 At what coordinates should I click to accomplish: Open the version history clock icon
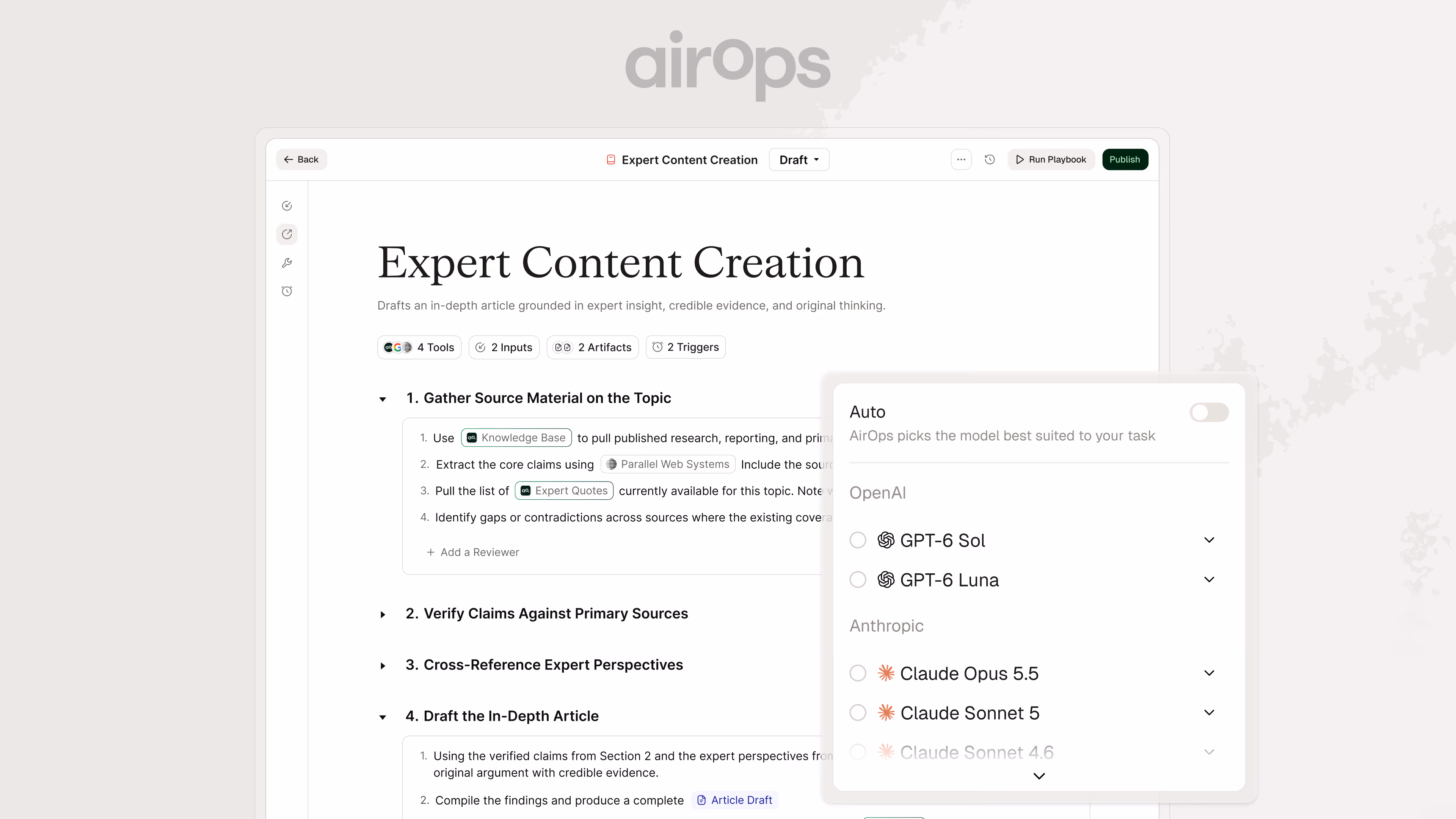(x=989, y=159)
